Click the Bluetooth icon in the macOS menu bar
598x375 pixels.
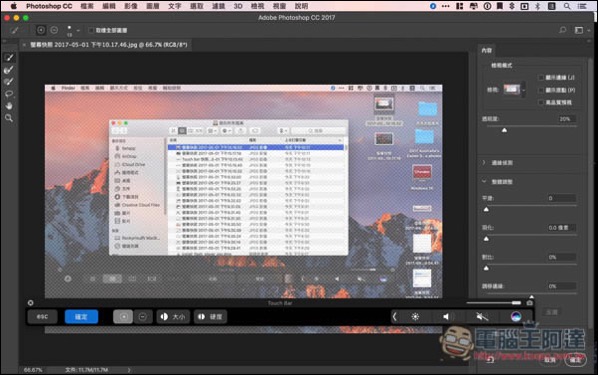pos(538,6)
